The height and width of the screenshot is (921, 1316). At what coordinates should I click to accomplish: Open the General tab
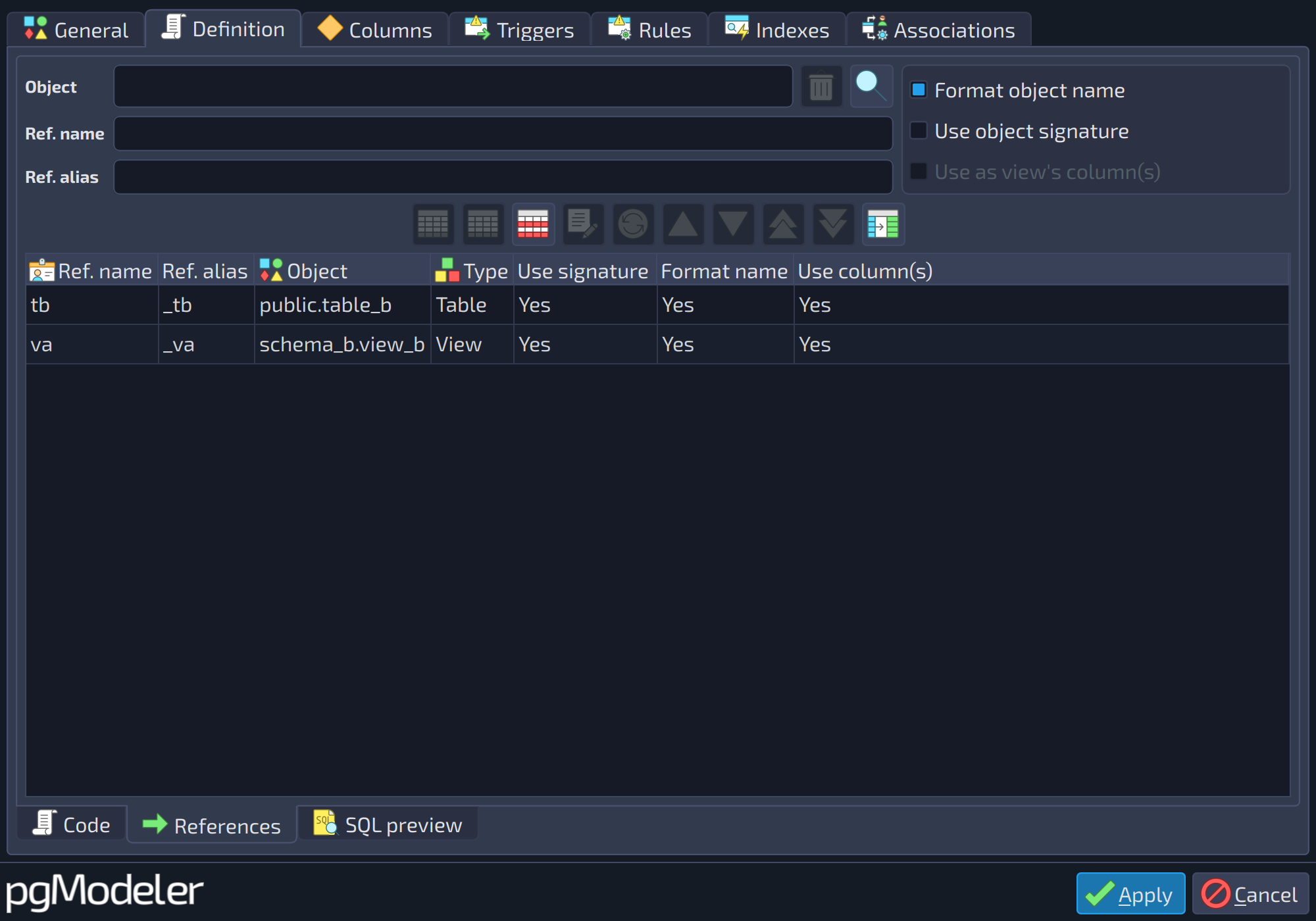point(76,30)
